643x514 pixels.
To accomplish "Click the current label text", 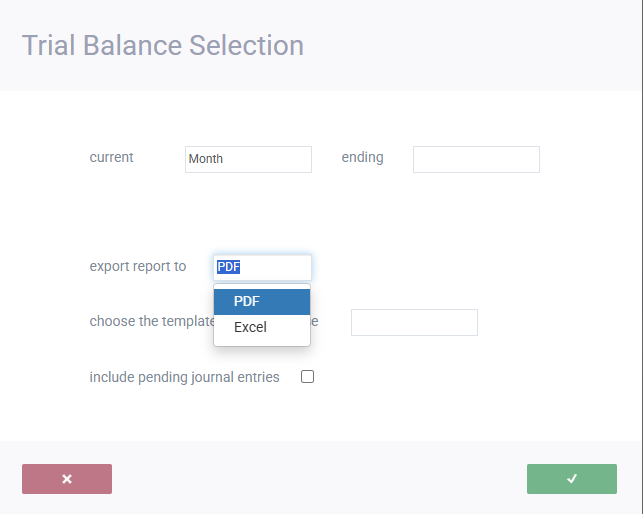I will 112,157.
